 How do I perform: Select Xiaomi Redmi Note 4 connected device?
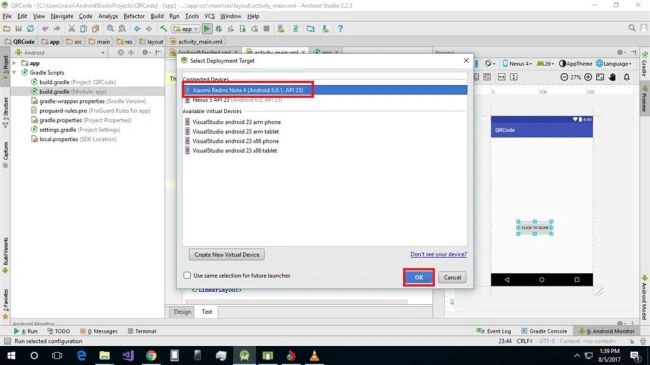(x=325, y=90)
